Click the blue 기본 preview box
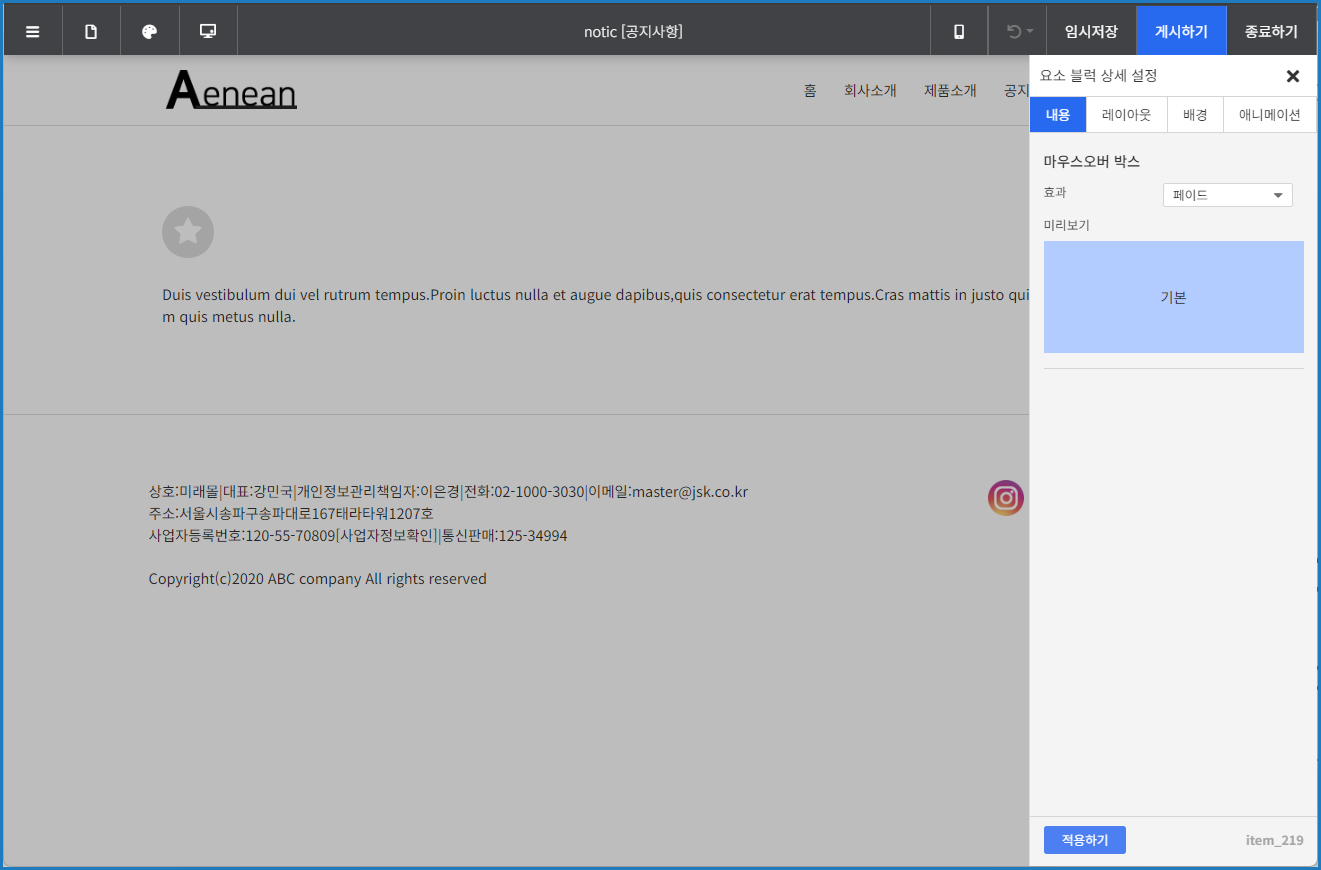Viewport: 1321px width, 870px height. click(x=1173, y=297)
